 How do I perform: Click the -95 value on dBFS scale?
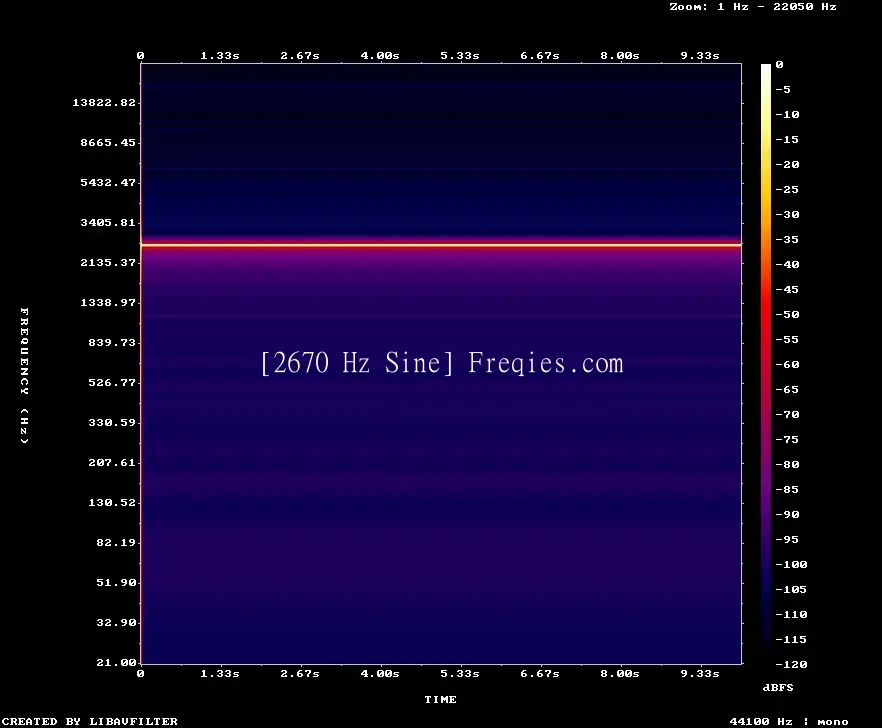[787, 540]
